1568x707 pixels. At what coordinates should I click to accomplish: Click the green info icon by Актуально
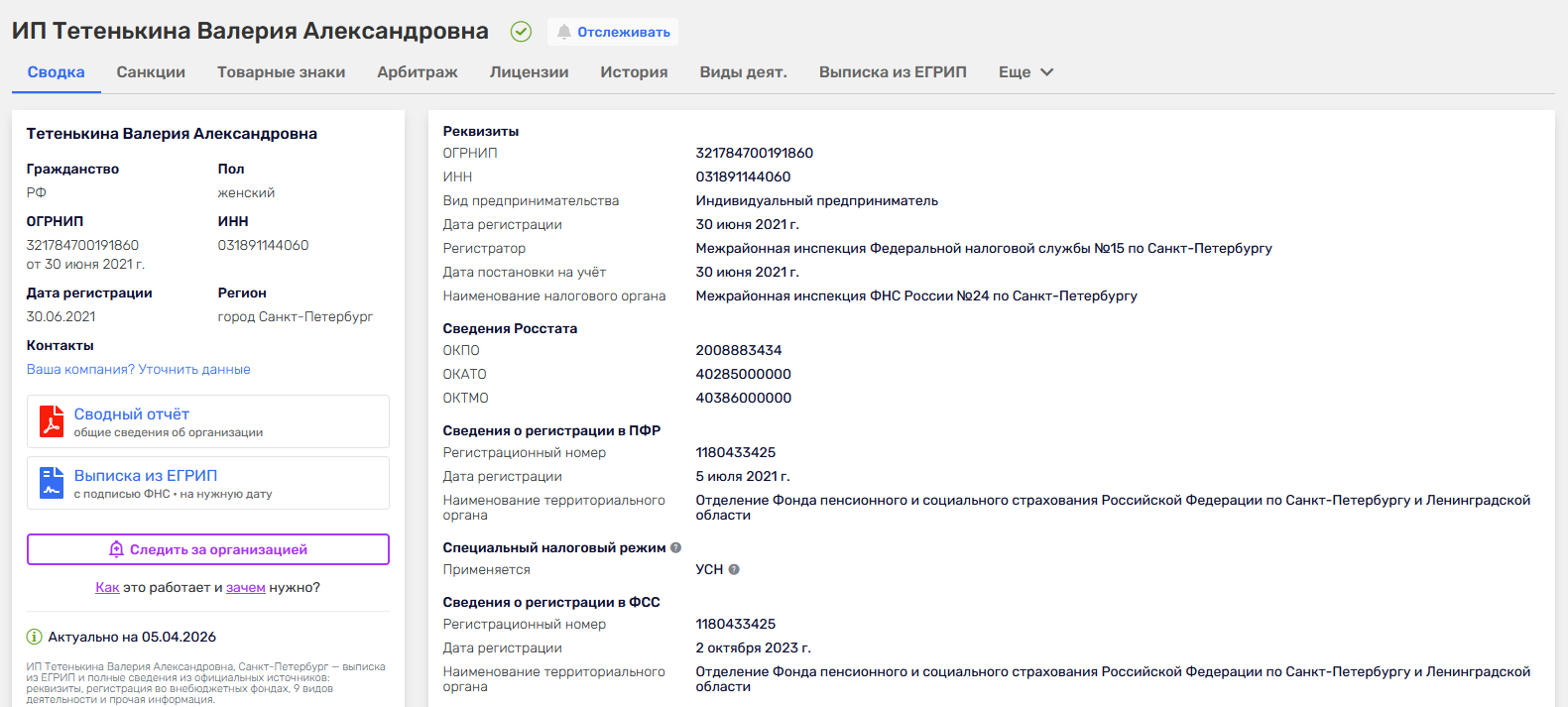click(x=34, y=637)
